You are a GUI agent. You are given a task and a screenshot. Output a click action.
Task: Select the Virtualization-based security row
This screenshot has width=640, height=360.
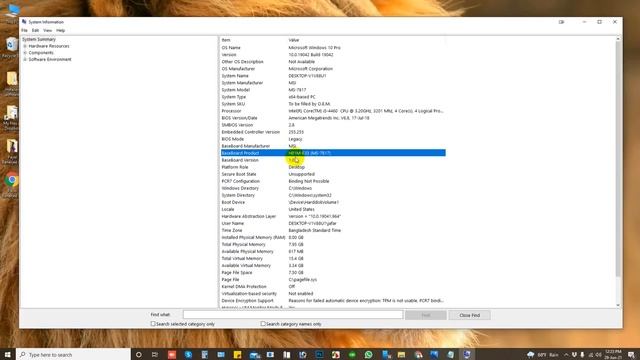(333, 294)
